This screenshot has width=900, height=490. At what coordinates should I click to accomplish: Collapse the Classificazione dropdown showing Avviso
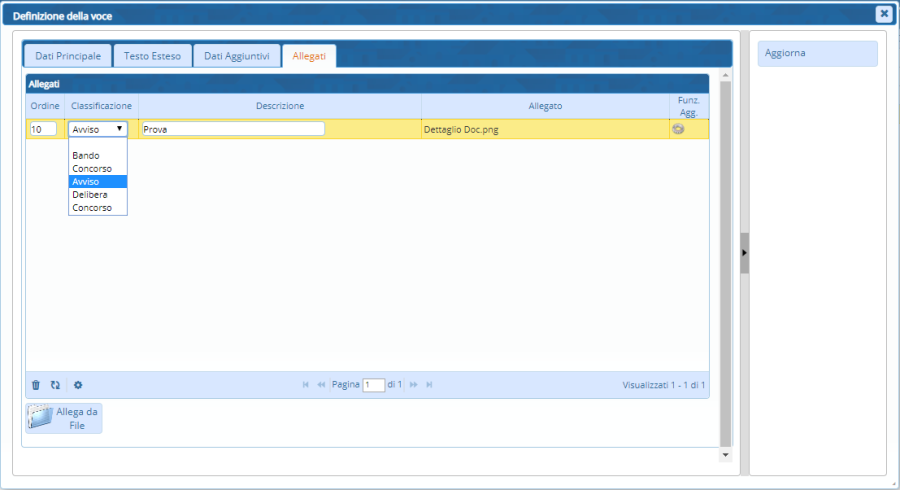point(98,129)
